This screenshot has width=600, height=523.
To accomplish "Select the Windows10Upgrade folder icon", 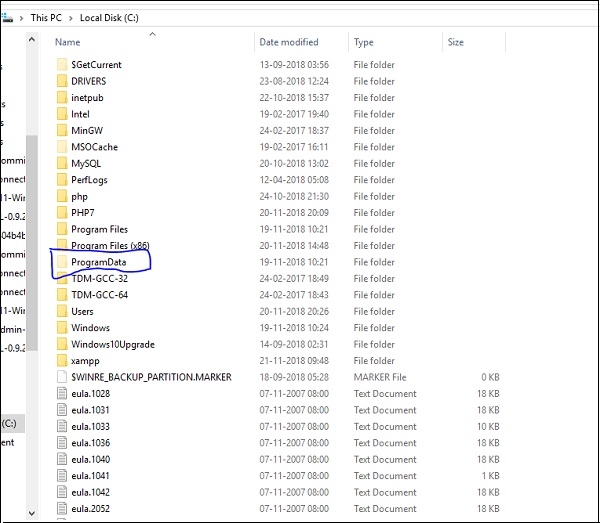I will point(62,344).
